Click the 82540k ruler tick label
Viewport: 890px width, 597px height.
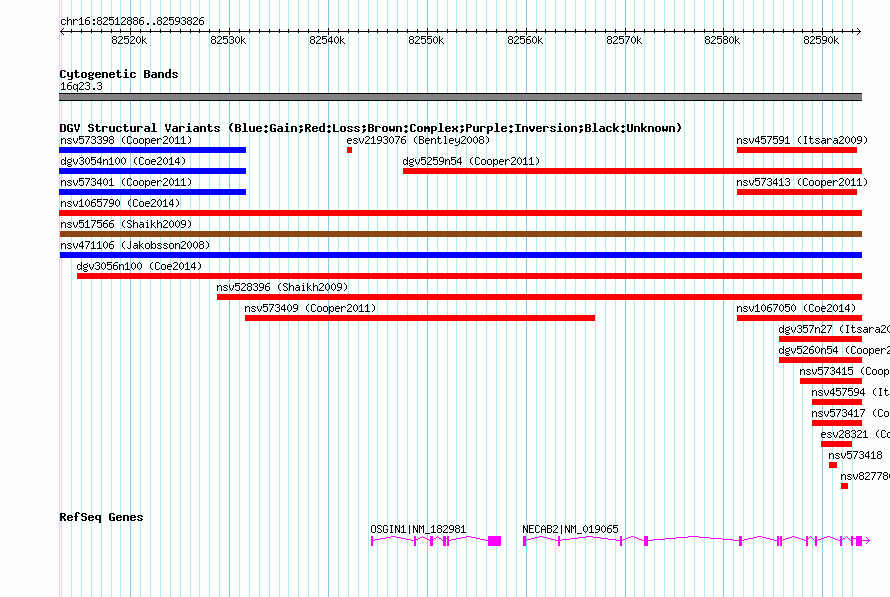pyautogui.click(x=327, y=40)
